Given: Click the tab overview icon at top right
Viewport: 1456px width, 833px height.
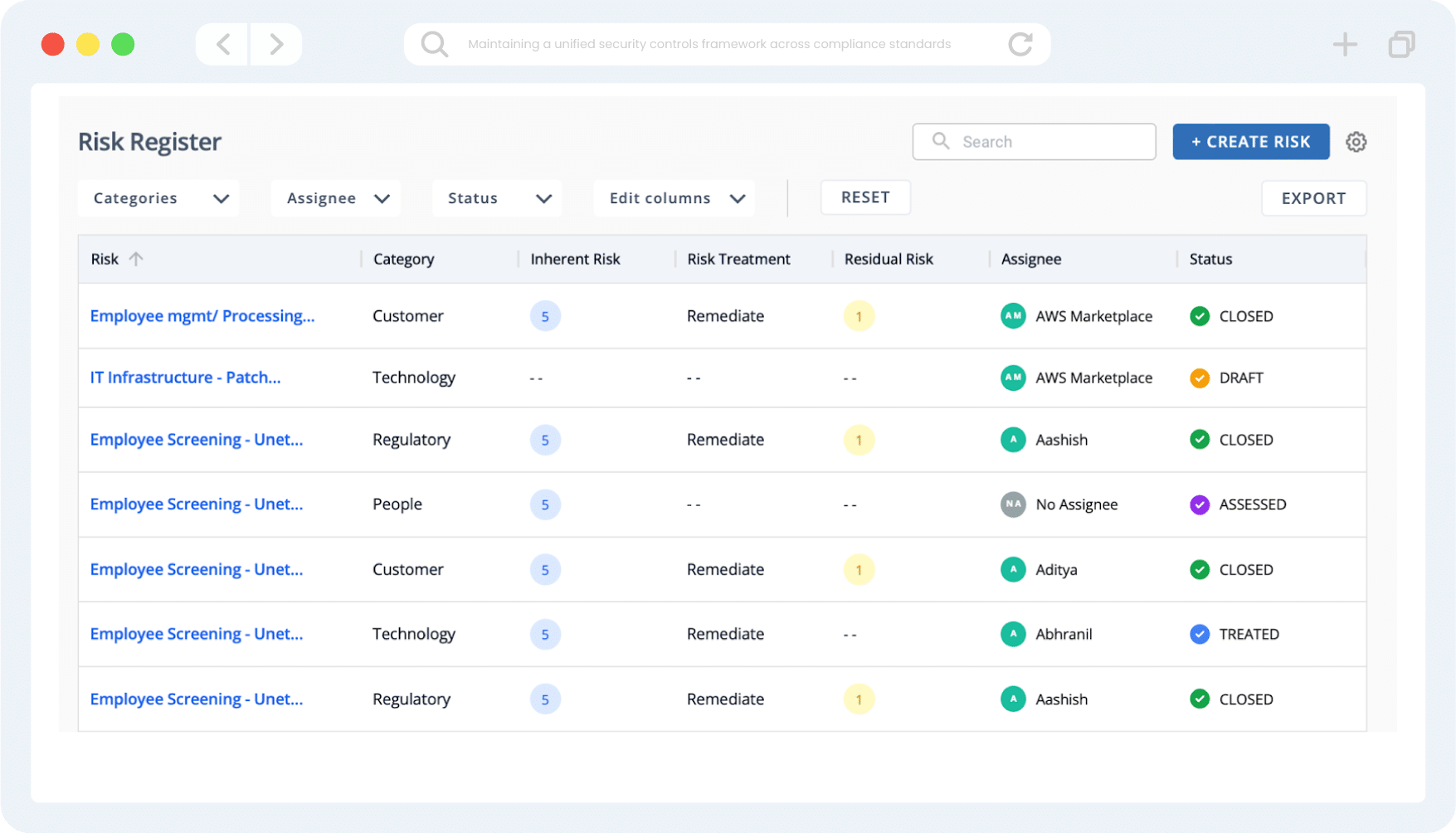Looking at the screenshot, I should pos(1401,44).
